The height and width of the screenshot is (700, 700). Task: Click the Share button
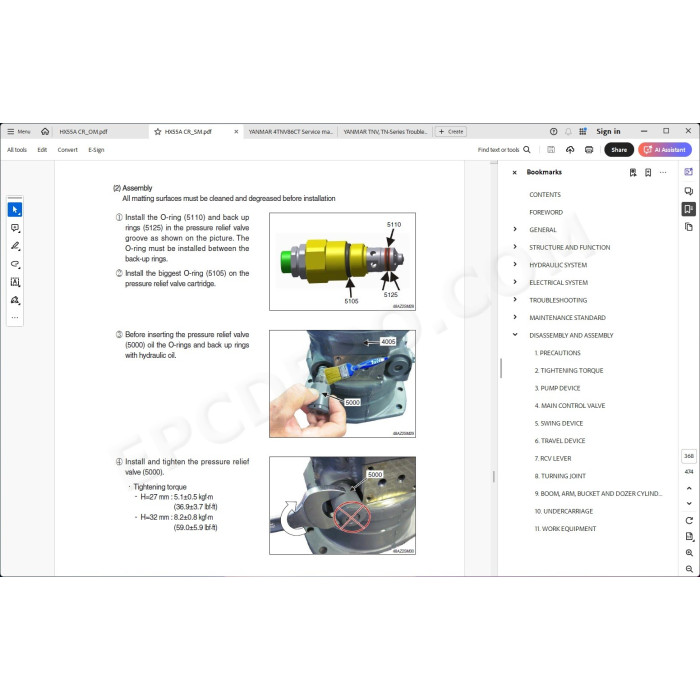[x=619, y=150]
